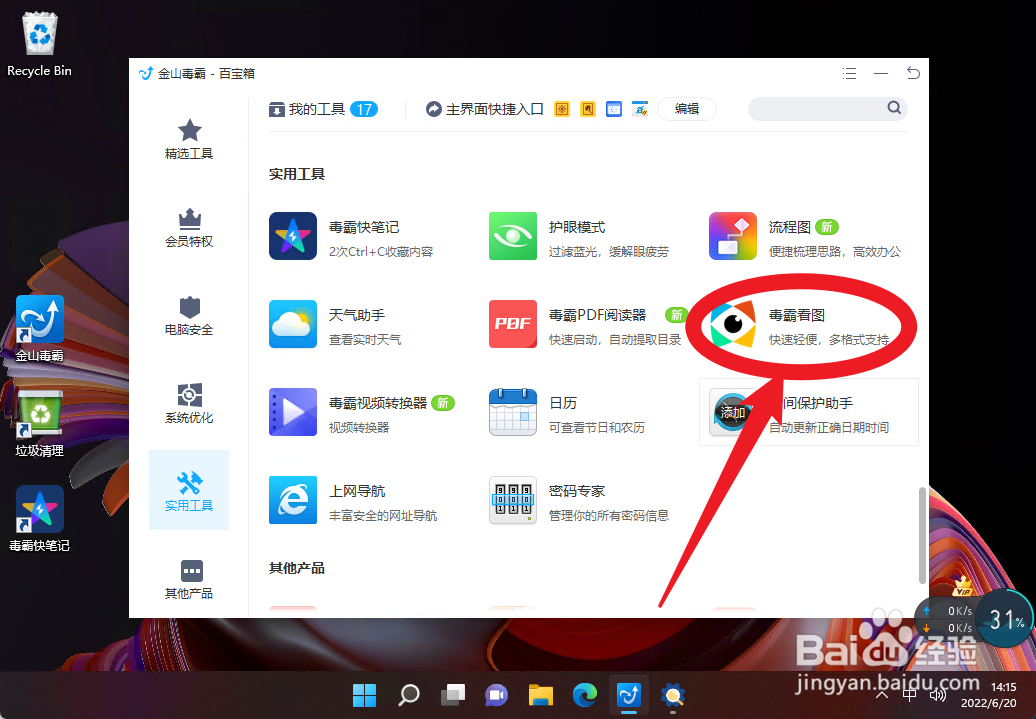Viewport: 1036px width, 719px height.
Task: Open 流程图 tool icon
Action: 733,236
